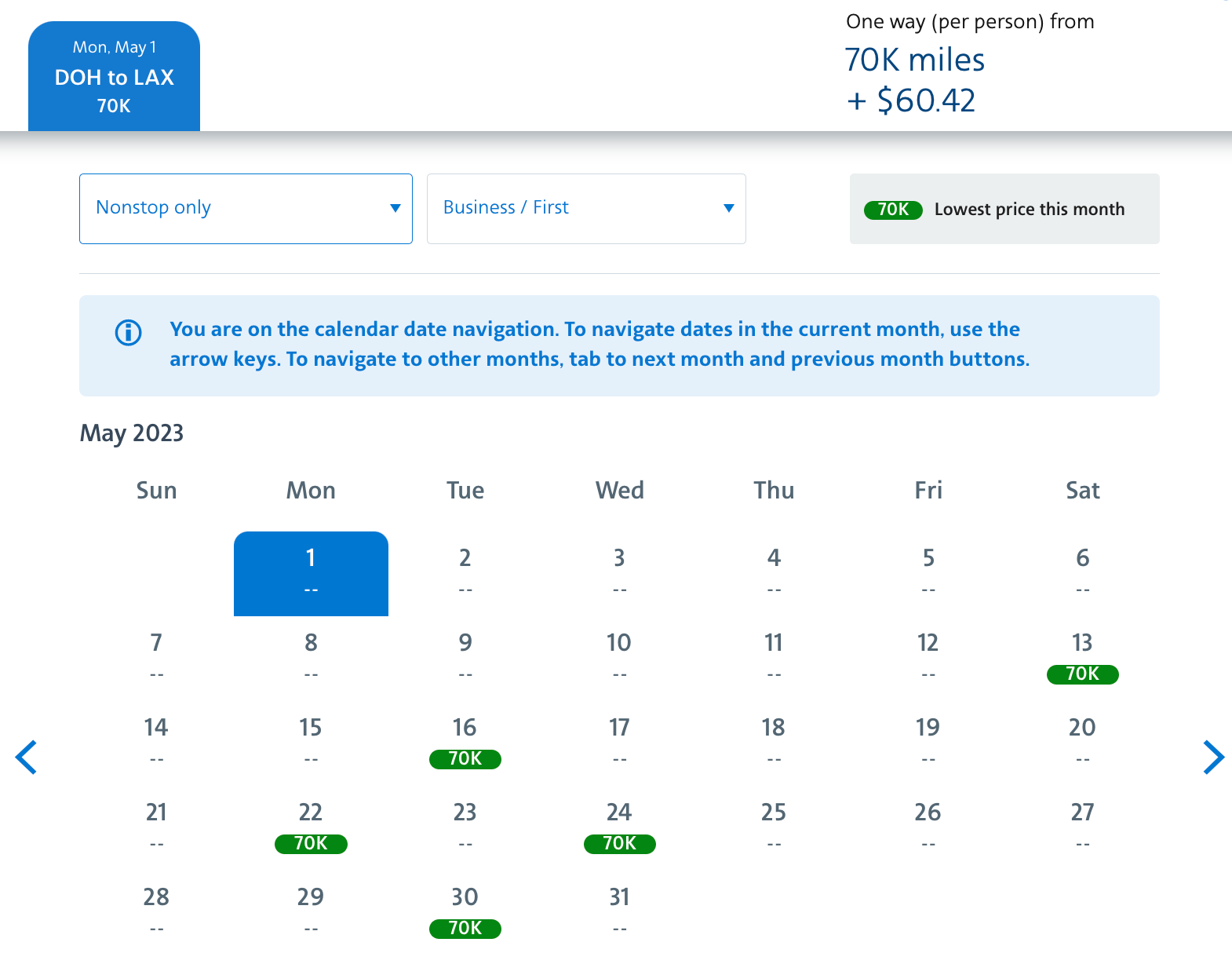Go to previous month using left chevron
Image resolution: width=1232 pixels, height=975 pixels.
[x=27, y=758]
